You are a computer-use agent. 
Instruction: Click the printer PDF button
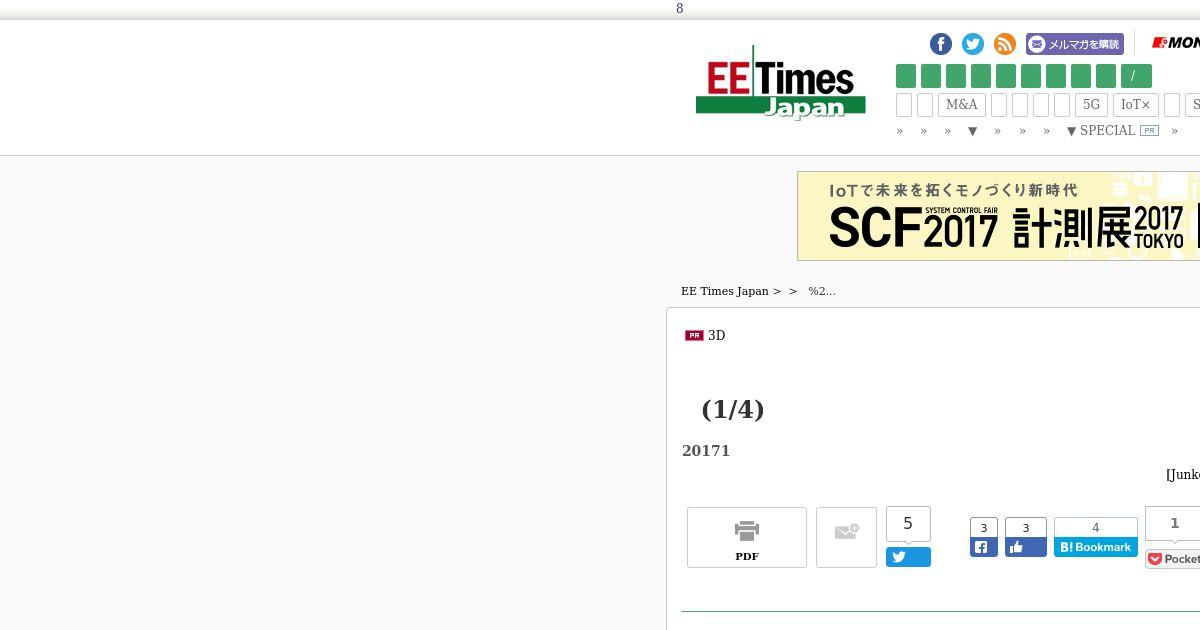click(747, 538)
